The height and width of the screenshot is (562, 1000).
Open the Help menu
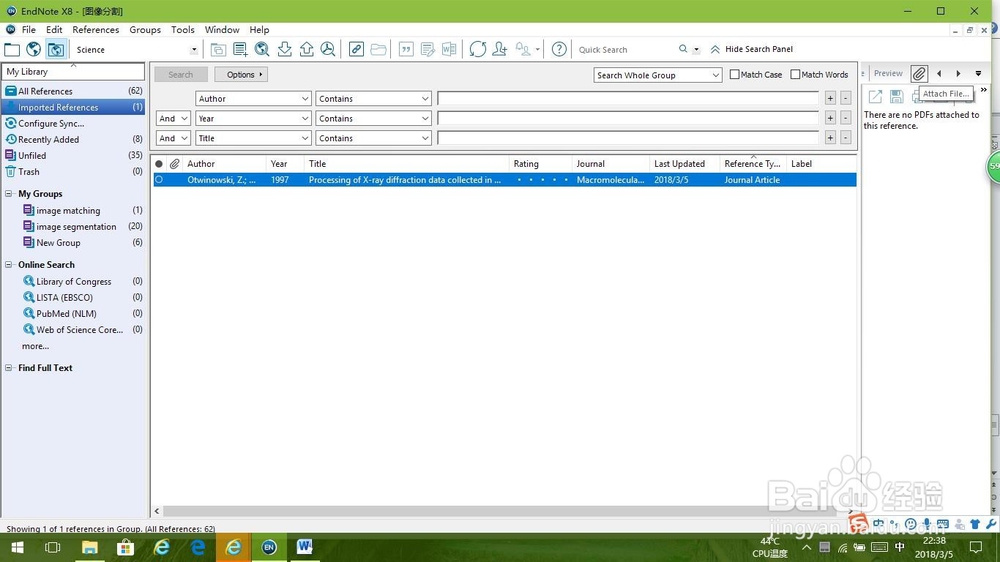click(259, 29)
